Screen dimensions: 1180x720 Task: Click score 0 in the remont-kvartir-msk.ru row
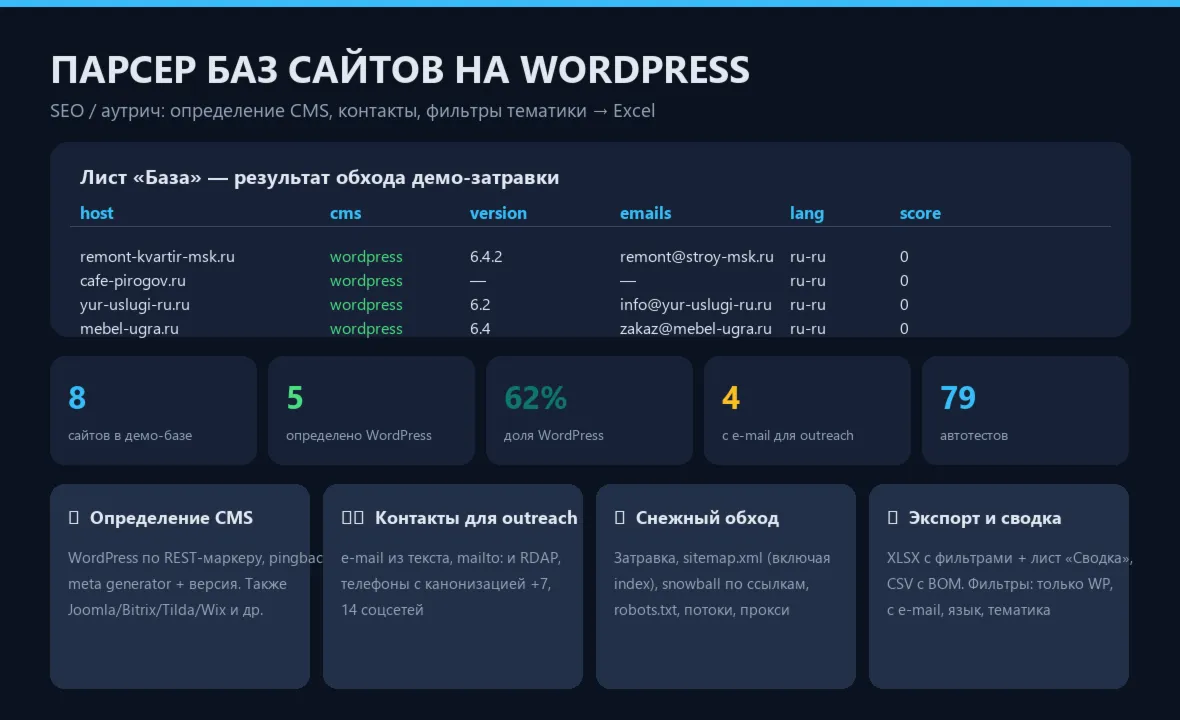904,257
